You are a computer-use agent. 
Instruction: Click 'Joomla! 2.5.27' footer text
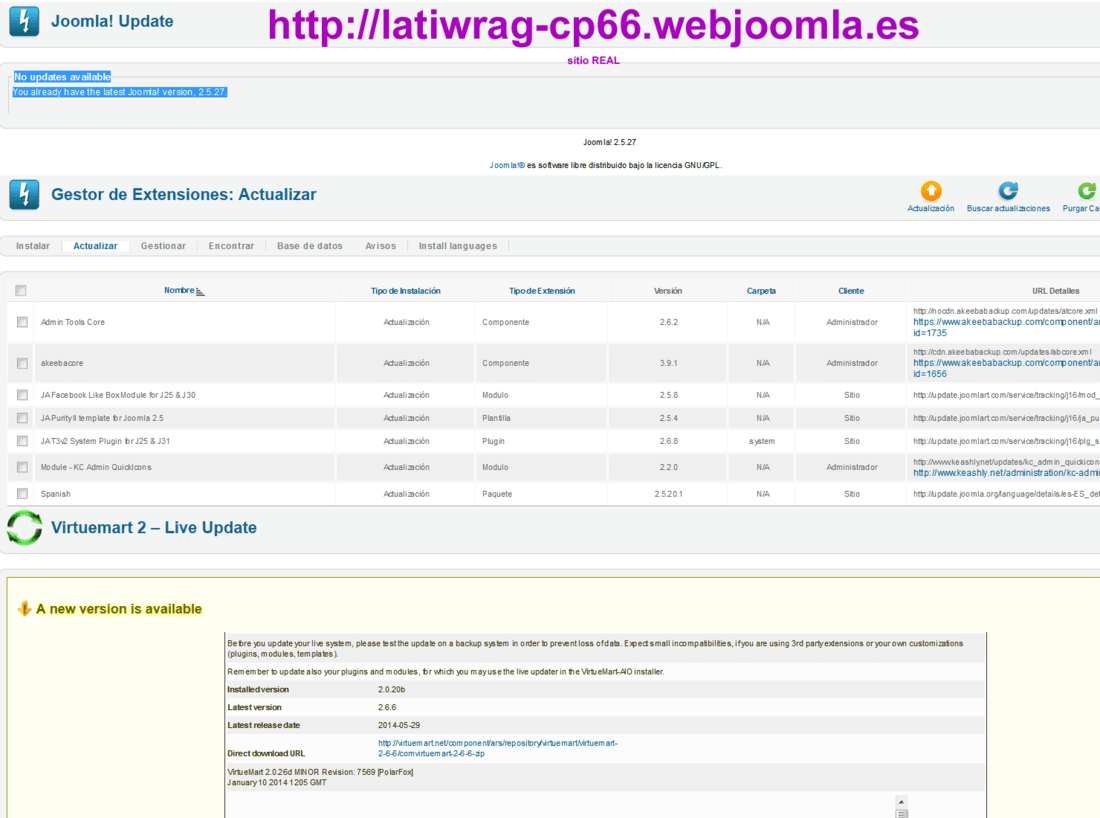[610, 142]
